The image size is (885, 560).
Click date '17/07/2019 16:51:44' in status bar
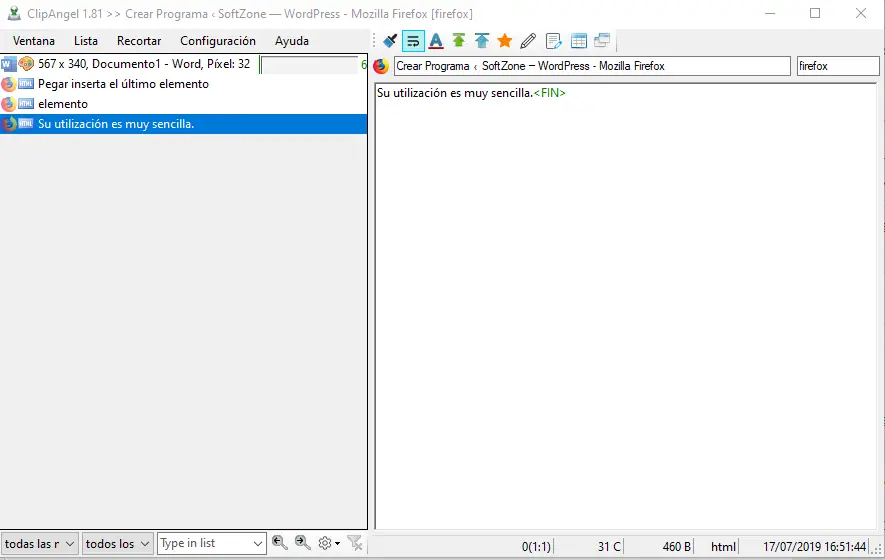tap(814, 546)
